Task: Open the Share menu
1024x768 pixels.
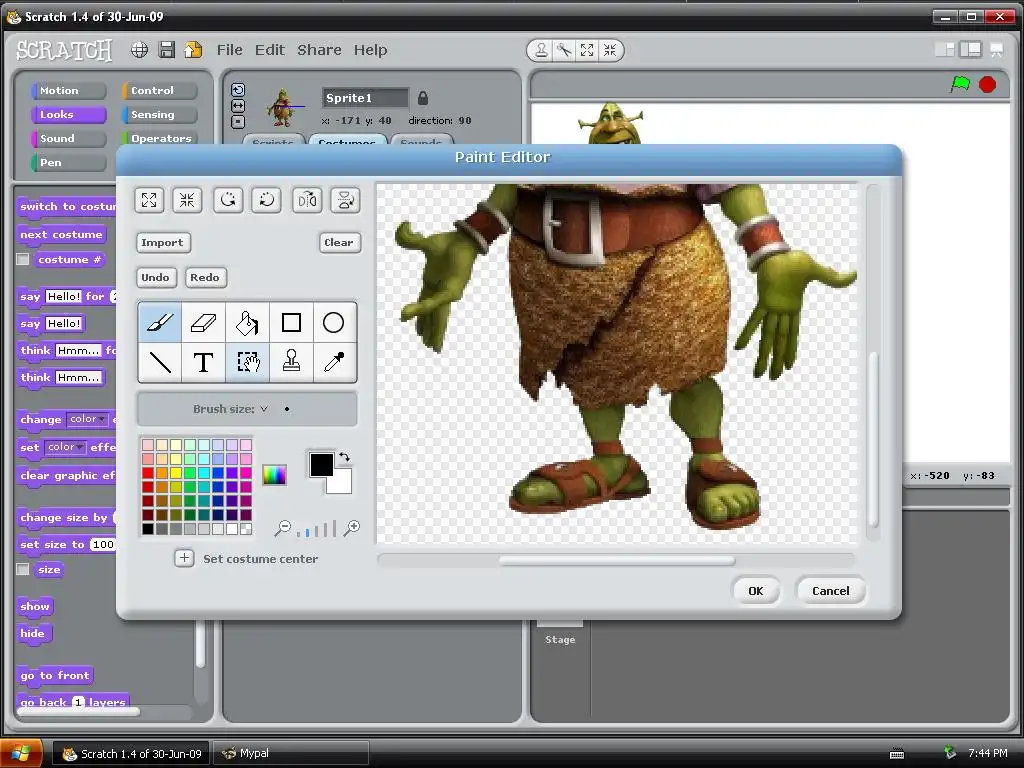Action: coord(319,50)
